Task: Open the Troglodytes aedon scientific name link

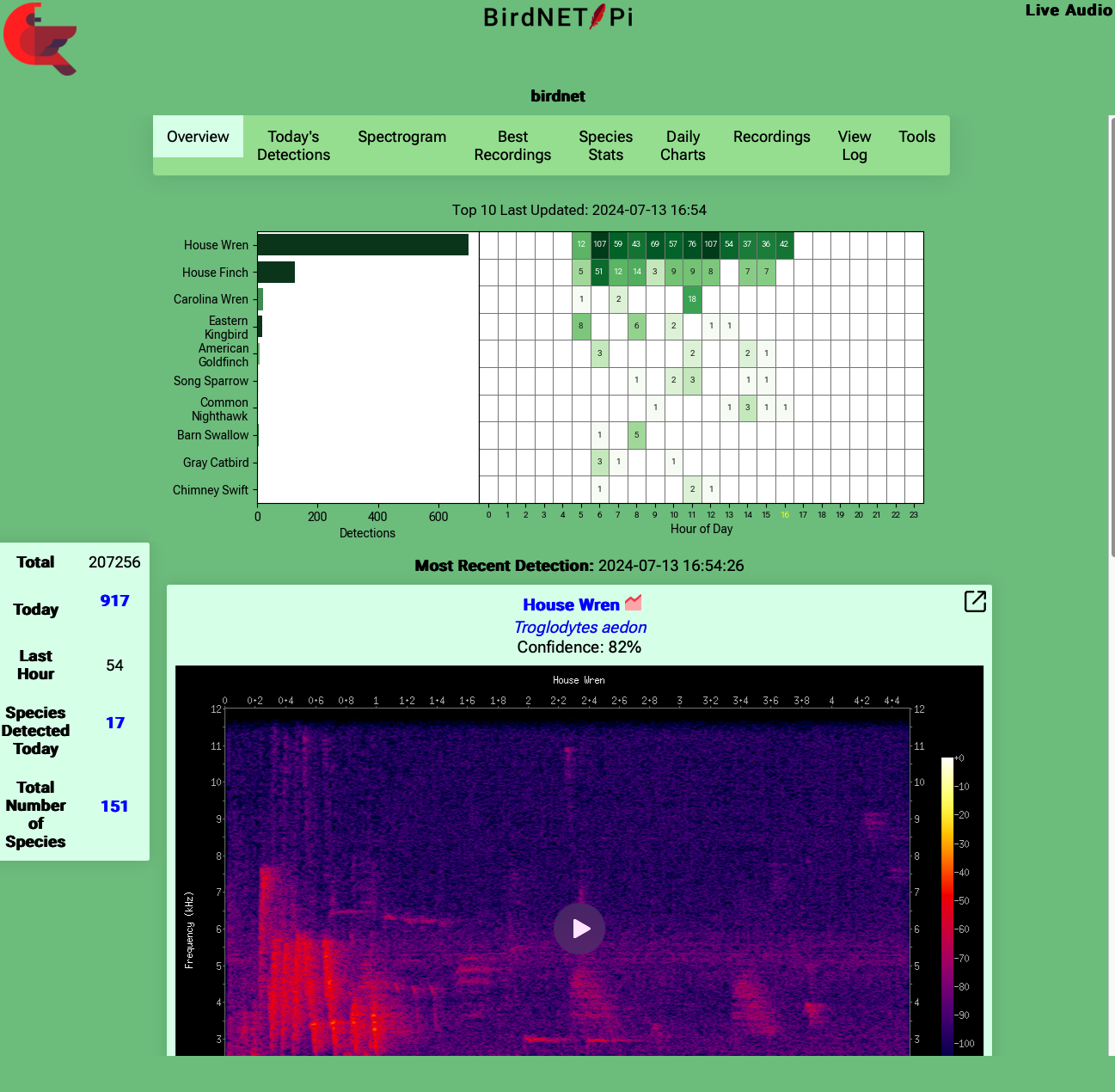Action: 580,627
